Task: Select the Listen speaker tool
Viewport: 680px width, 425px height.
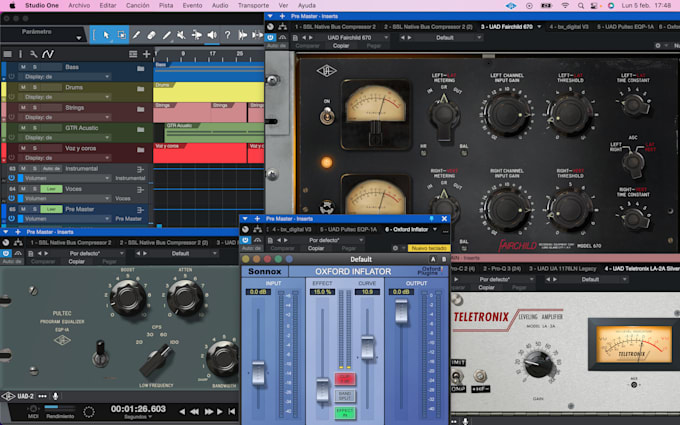Action: pyautogui.click(x=212, y=35)
